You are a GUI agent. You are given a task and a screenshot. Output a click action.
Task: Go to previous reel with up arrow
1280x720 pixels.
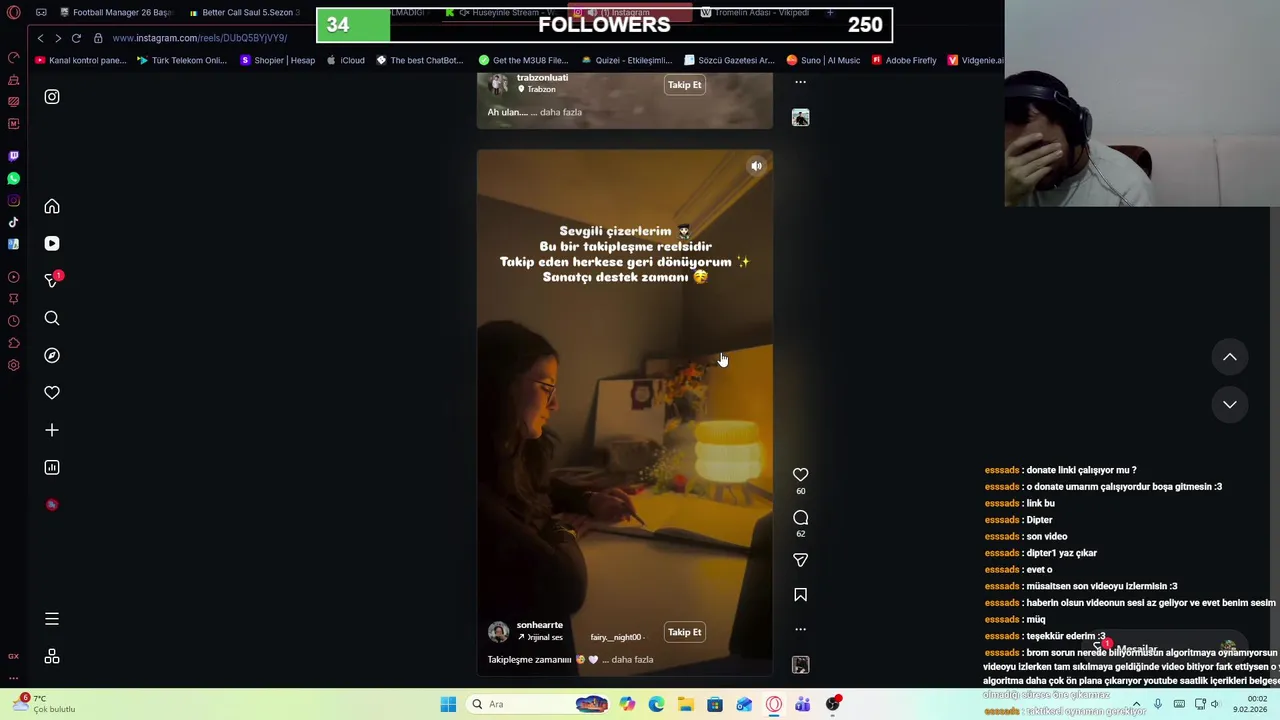pos(1230,357)
